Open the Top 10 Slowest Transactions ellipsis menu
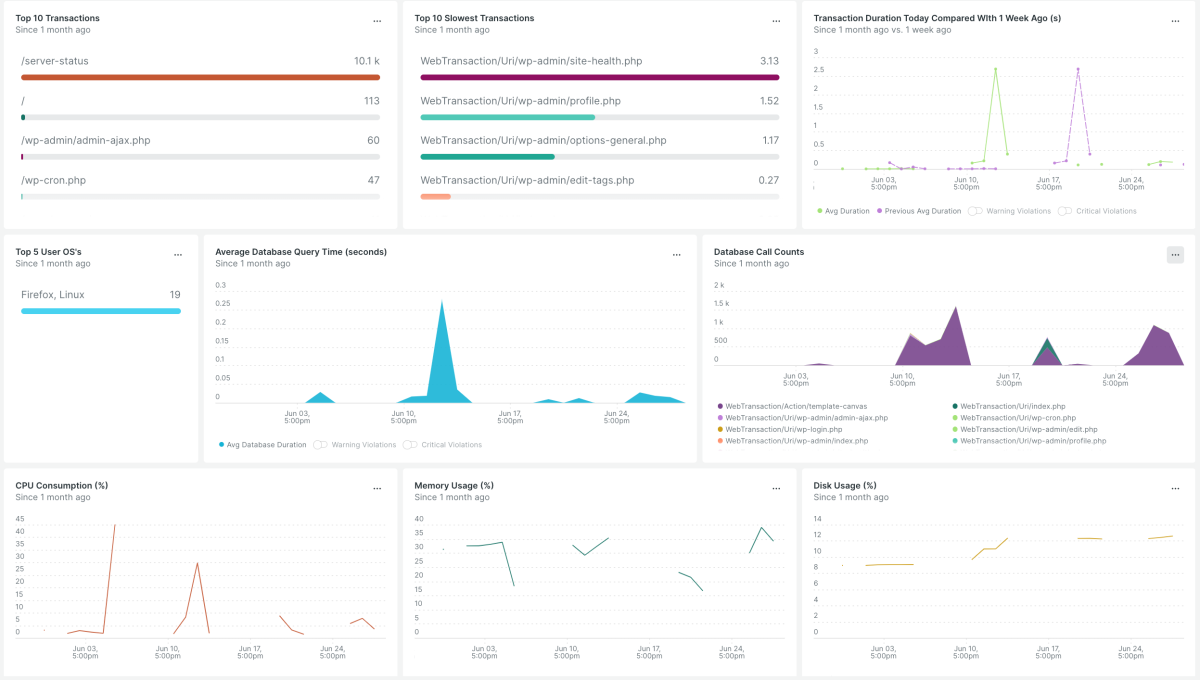The width and height of the screenshot is (1200, 680). click(x=776, y=21)
